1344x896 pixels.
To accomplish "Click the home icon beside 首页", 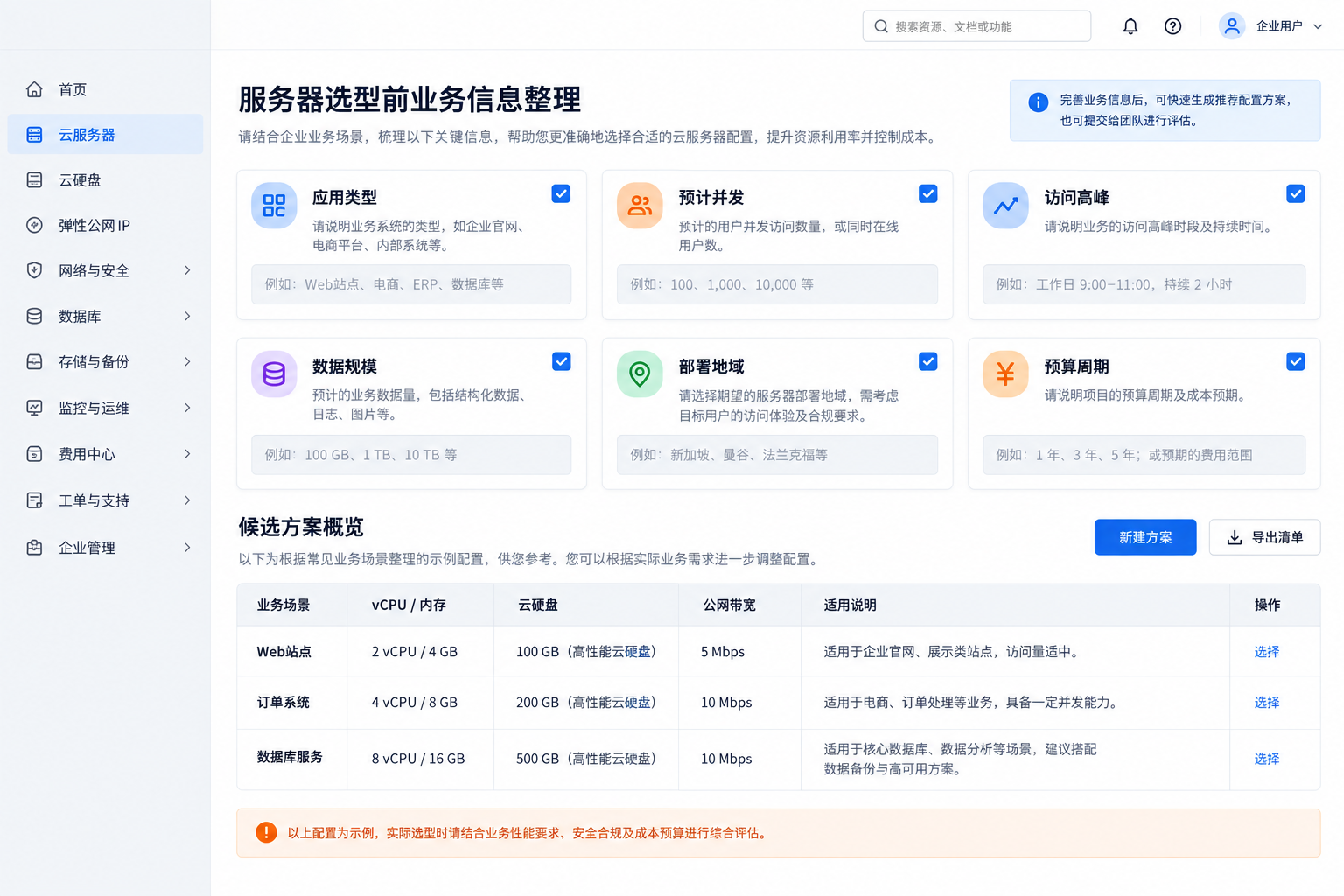I will 34,89.
